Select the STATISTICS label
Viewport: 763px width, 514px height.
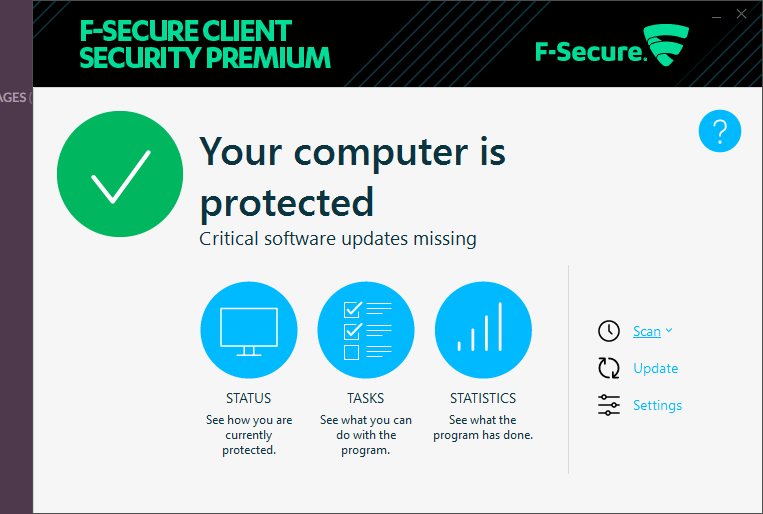483,398
